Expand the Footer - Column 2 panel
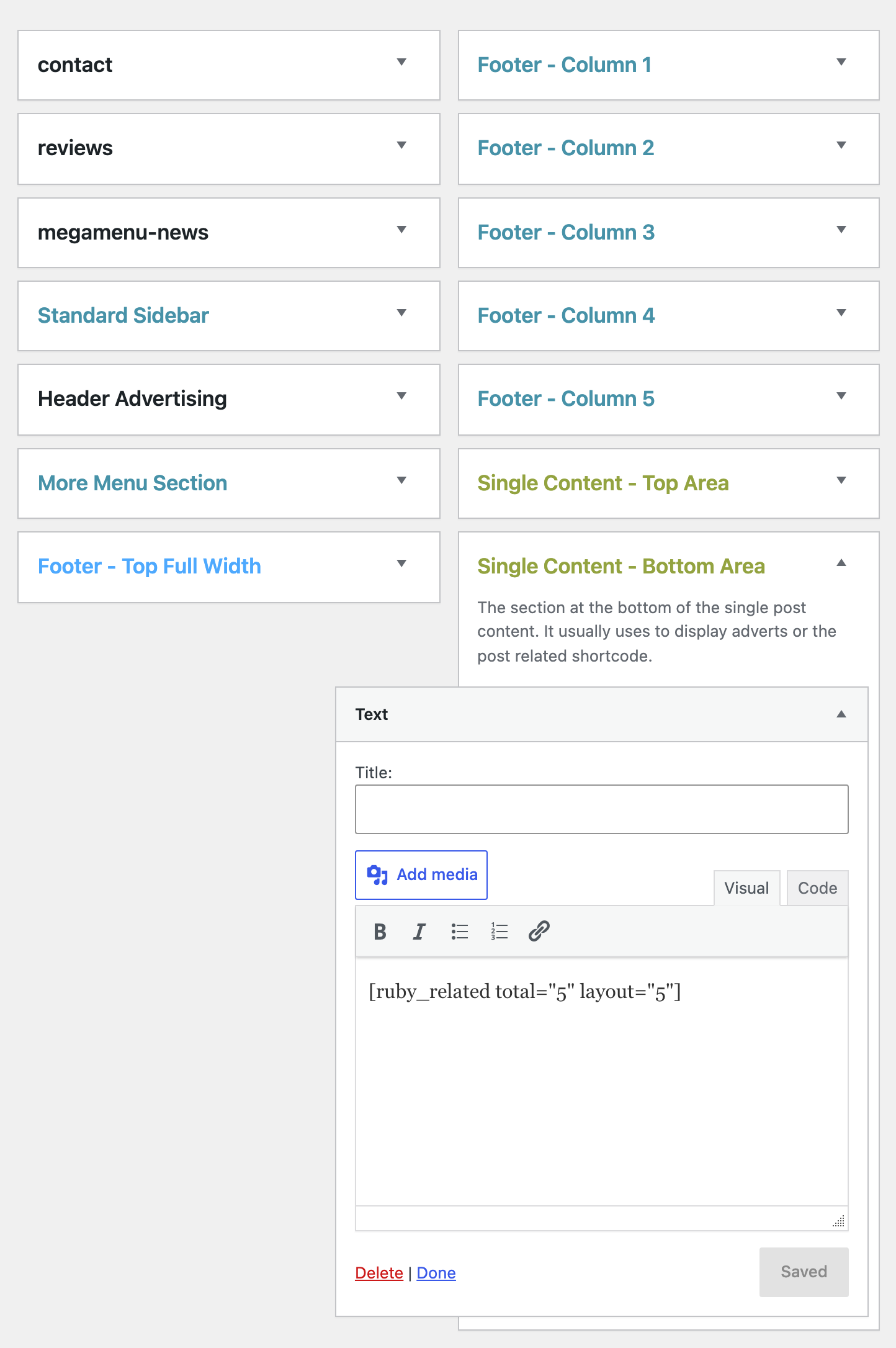The image size is (896, 1348). (x=841, y=146)
